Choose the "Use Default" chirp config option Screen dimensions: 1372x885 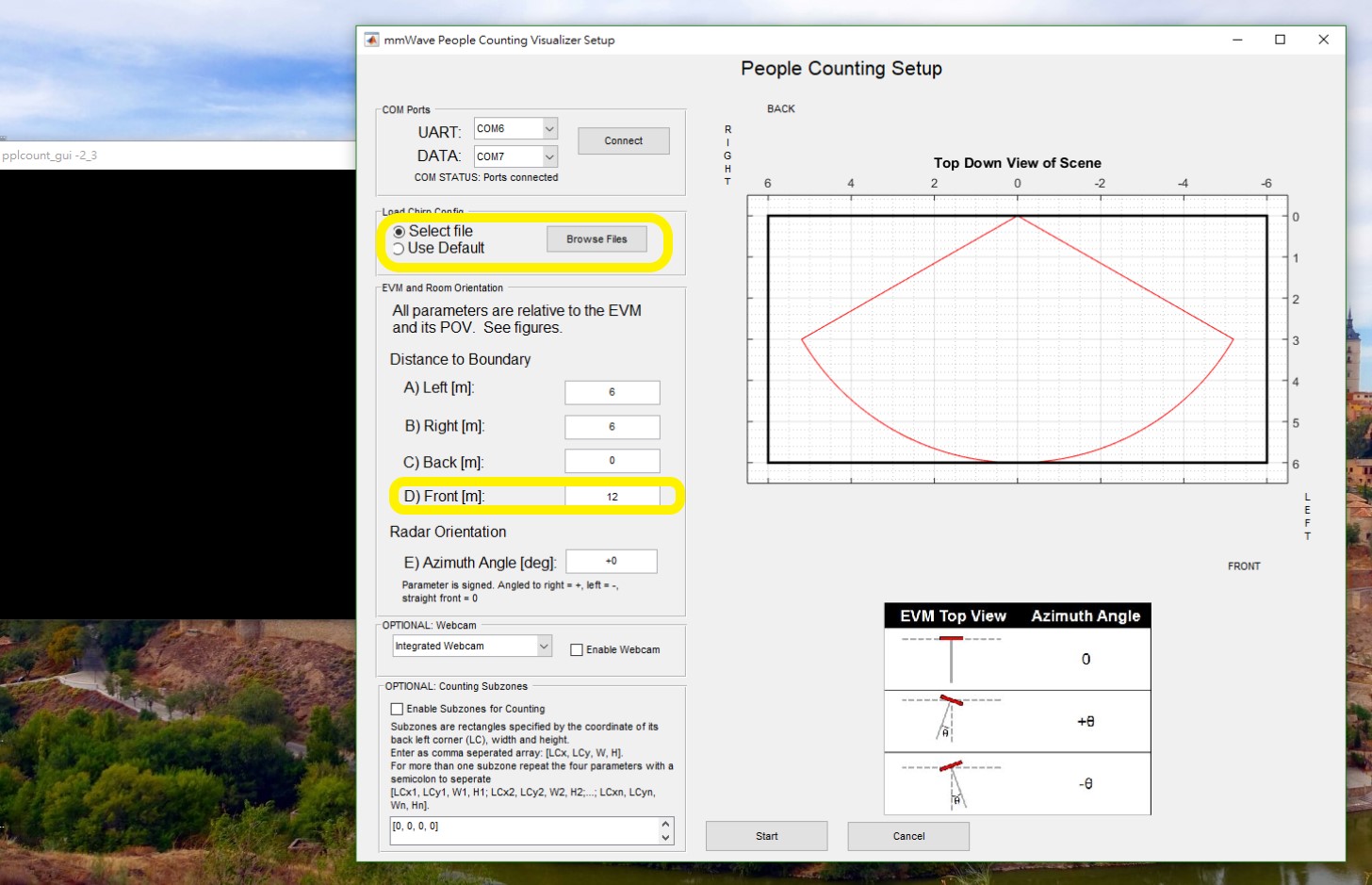[x=400, y=248]
